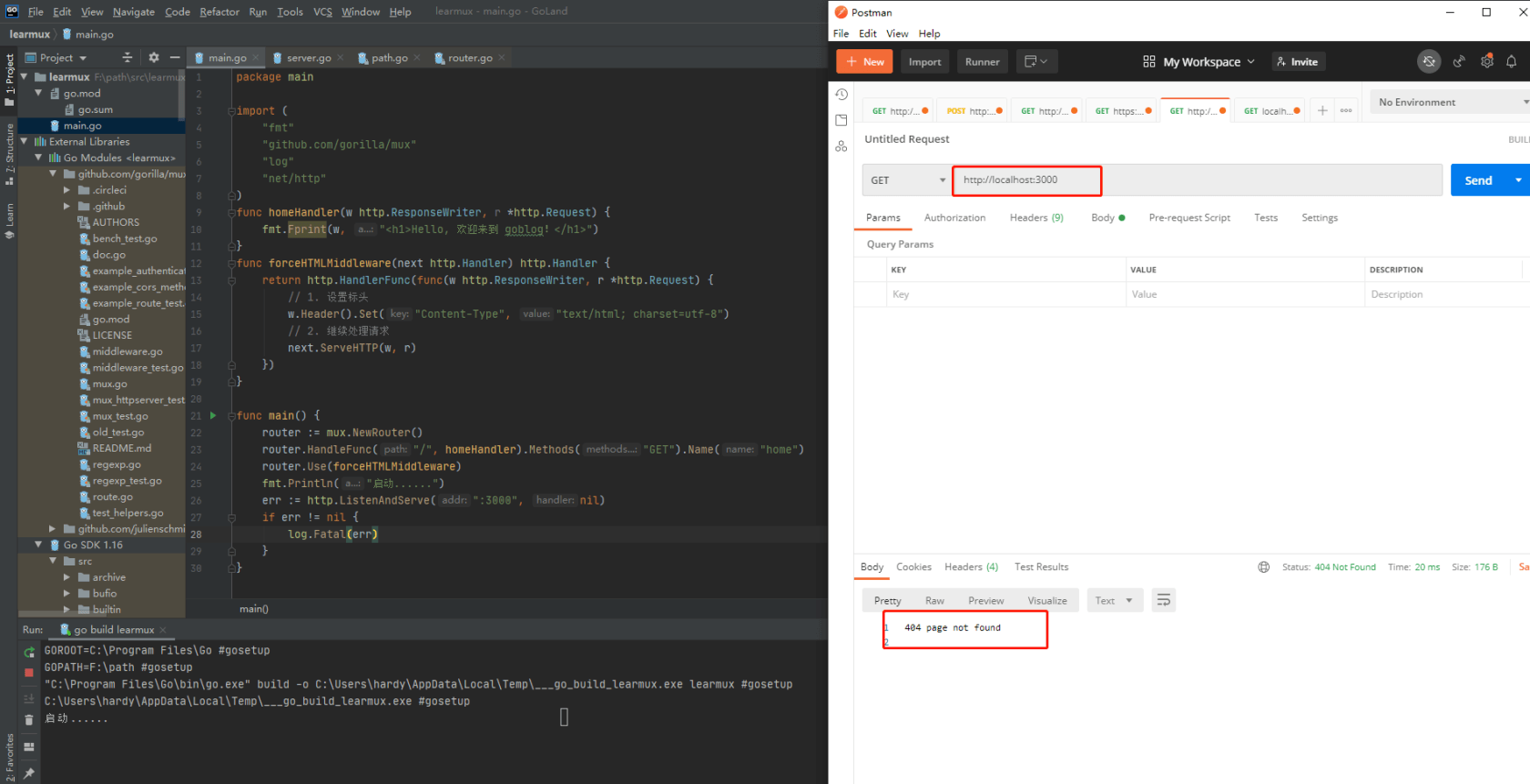Select go.sum file in tree
Screen dimensions: 1530x784
coord(95,110)
